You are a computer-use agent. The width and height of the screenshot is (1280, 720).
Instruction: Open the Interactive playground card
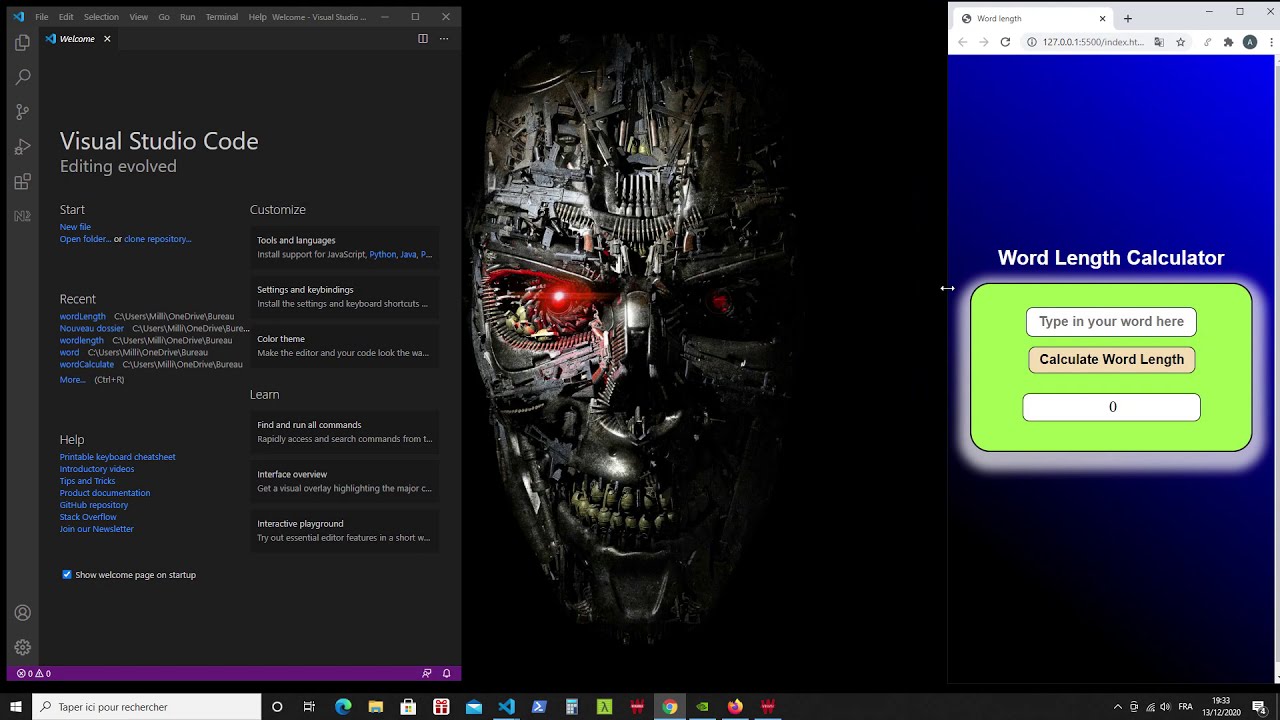pyautogui.click(x=344, y=531)
